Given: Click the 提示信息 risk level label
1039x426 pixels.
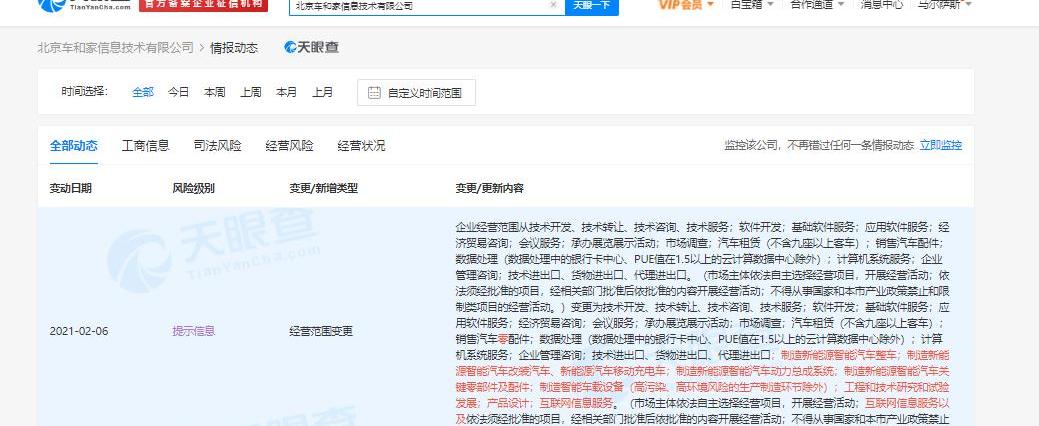Looking at the screenshot, I should (x=193, y=331).
